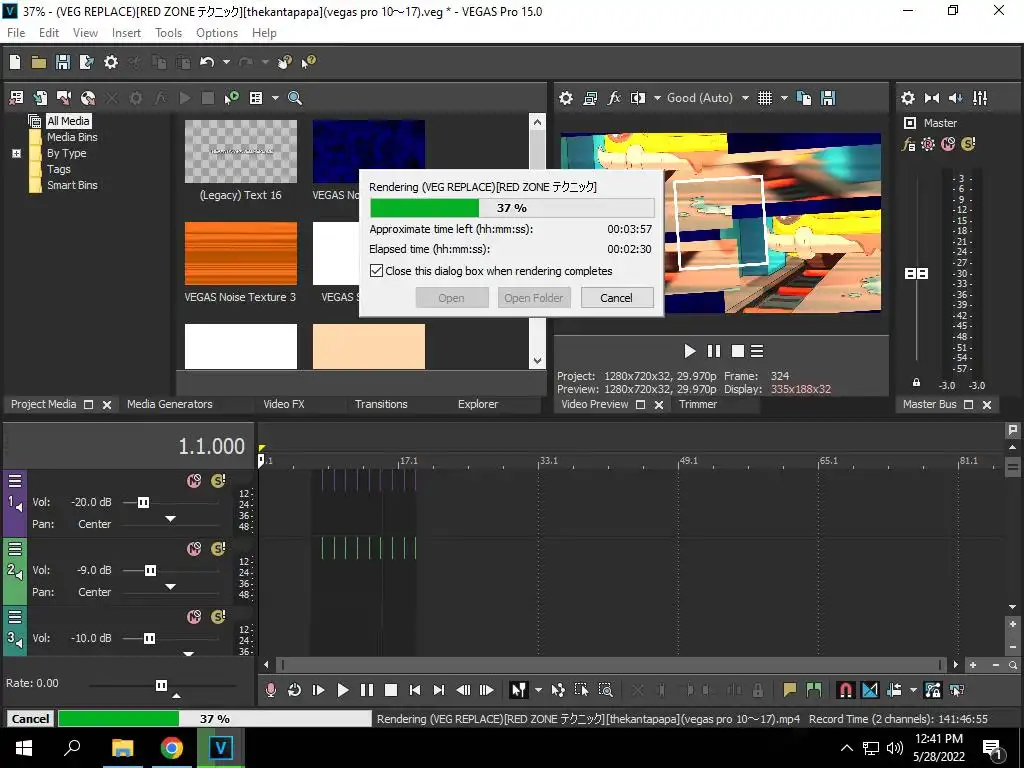
Task: Open Render As from the main toolbar
Action: 86,62
